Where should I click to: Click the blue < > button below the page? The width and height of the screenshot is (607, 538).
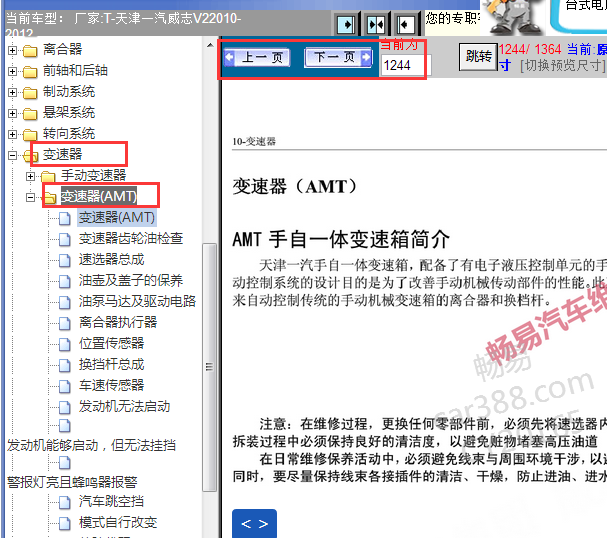[x=254, y=523]
